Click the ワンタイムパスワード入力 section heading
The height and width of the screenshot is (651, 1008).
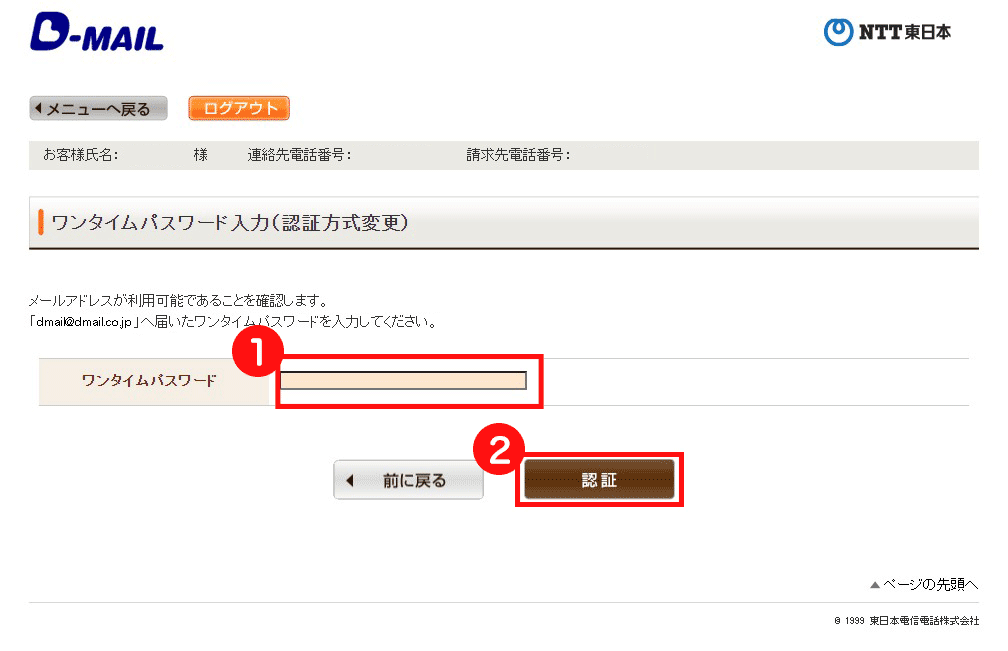tap(230, 222)
